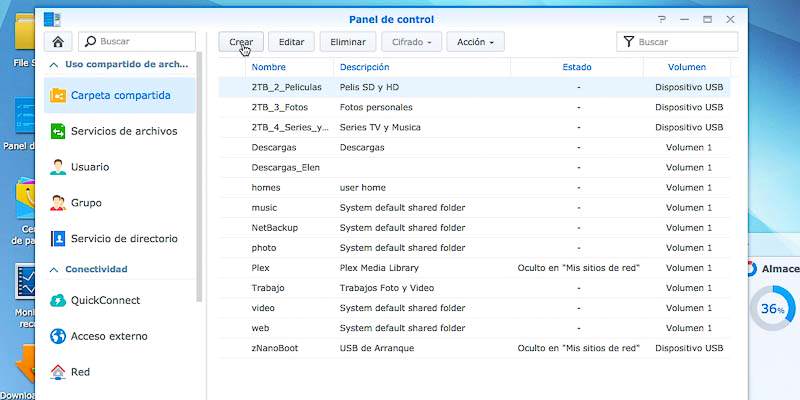This screenshot has width=800, height=400.
Task: Select the video folder
Action: [x=263, y=308]
